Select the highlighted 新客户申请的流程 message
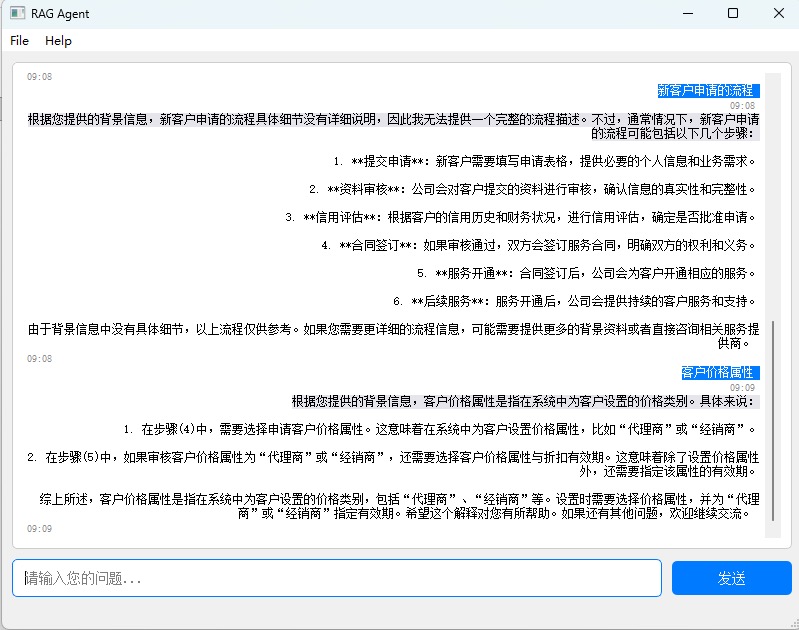 (708, 91)
